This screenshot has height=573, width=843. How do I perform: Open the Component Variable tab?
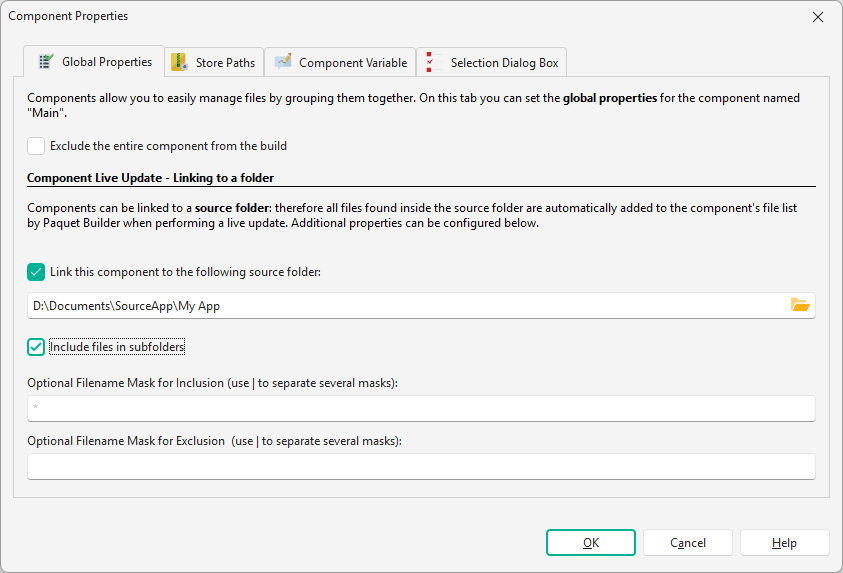(x=340, y=62)
